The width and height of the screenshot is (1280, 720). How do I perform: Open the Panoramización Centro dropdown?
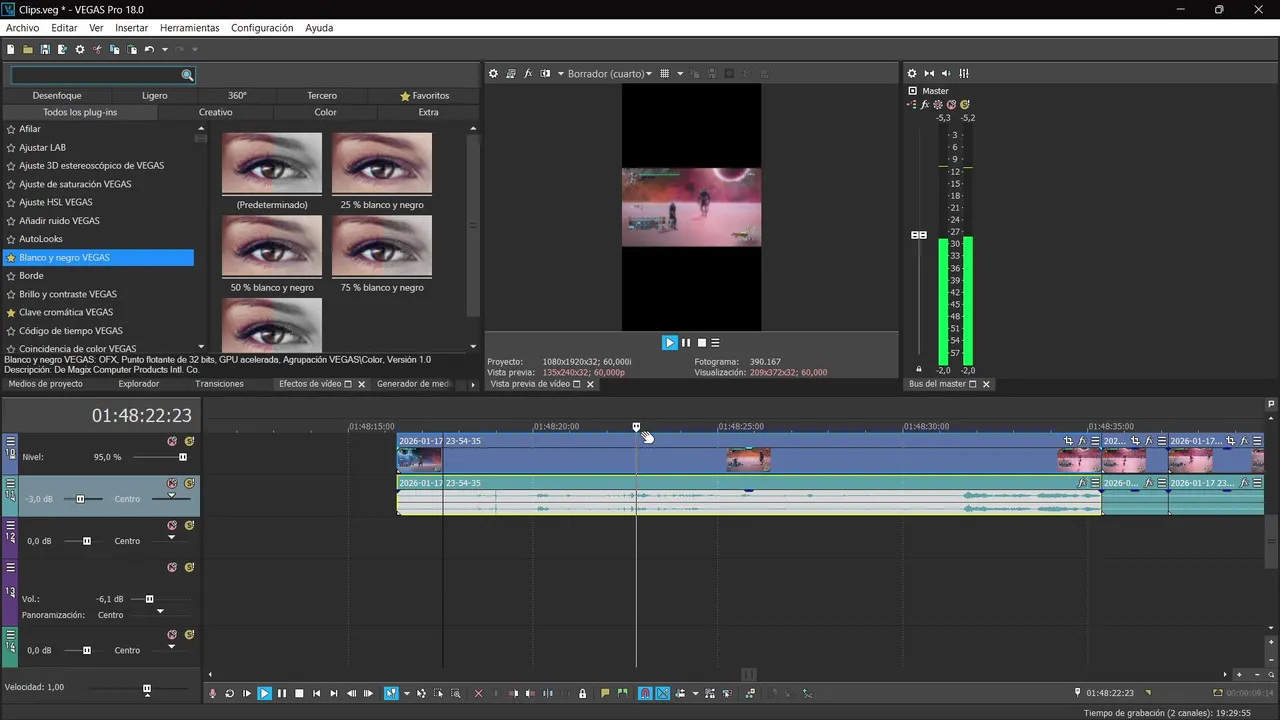pos(159,612)
